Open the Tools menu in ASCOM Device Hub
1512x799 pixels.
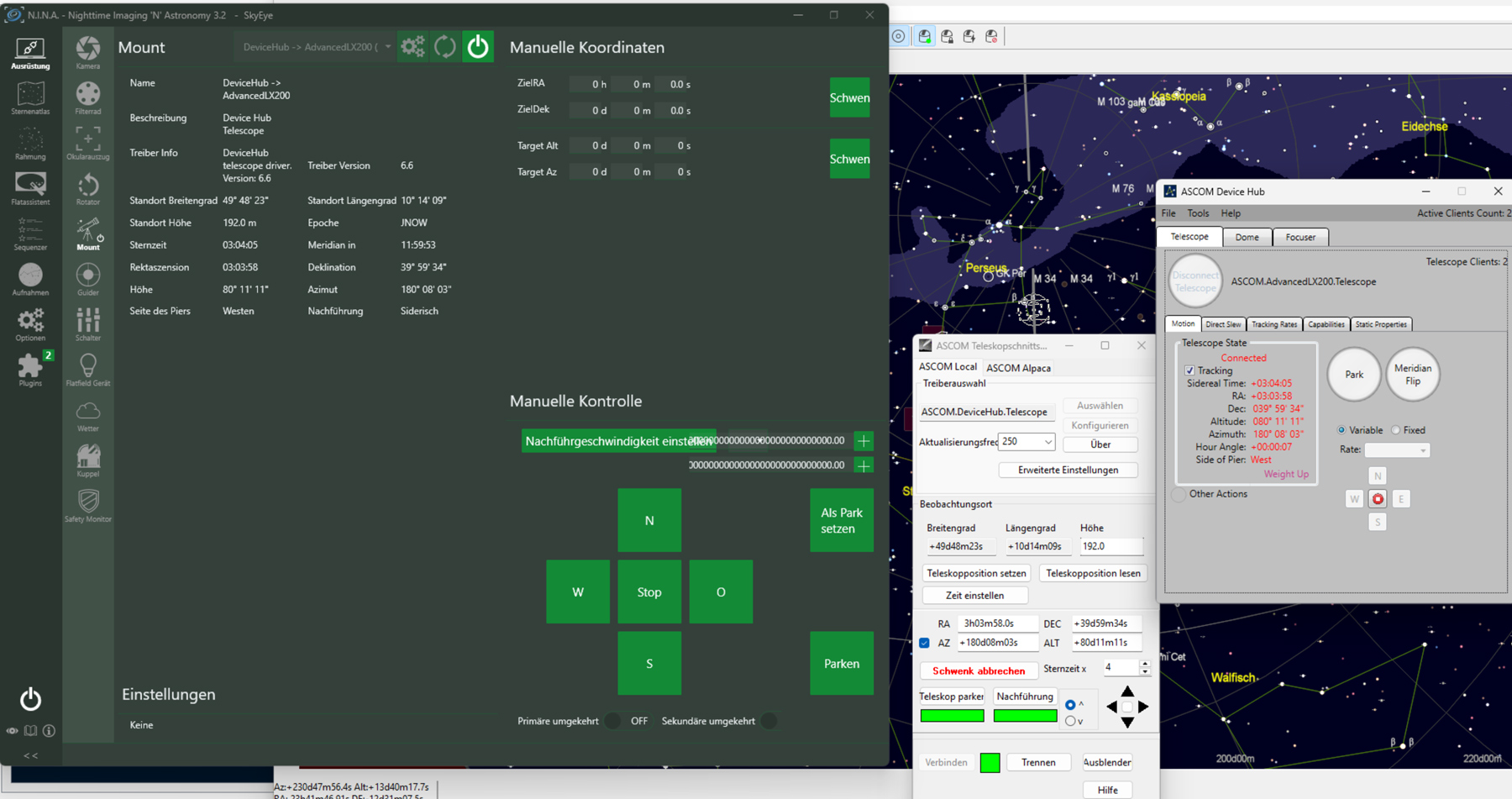click(1198, 213)
